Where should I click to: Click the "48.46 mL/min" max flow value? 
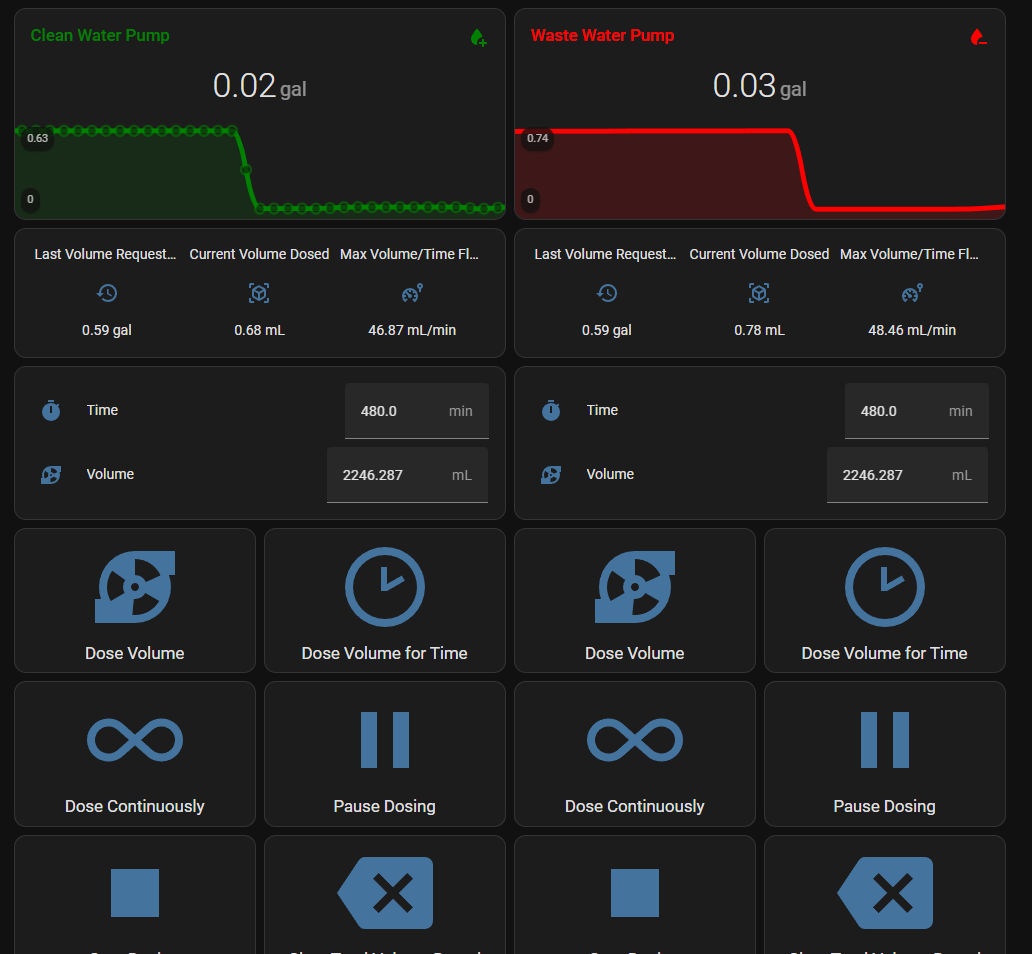pos(912,330)
